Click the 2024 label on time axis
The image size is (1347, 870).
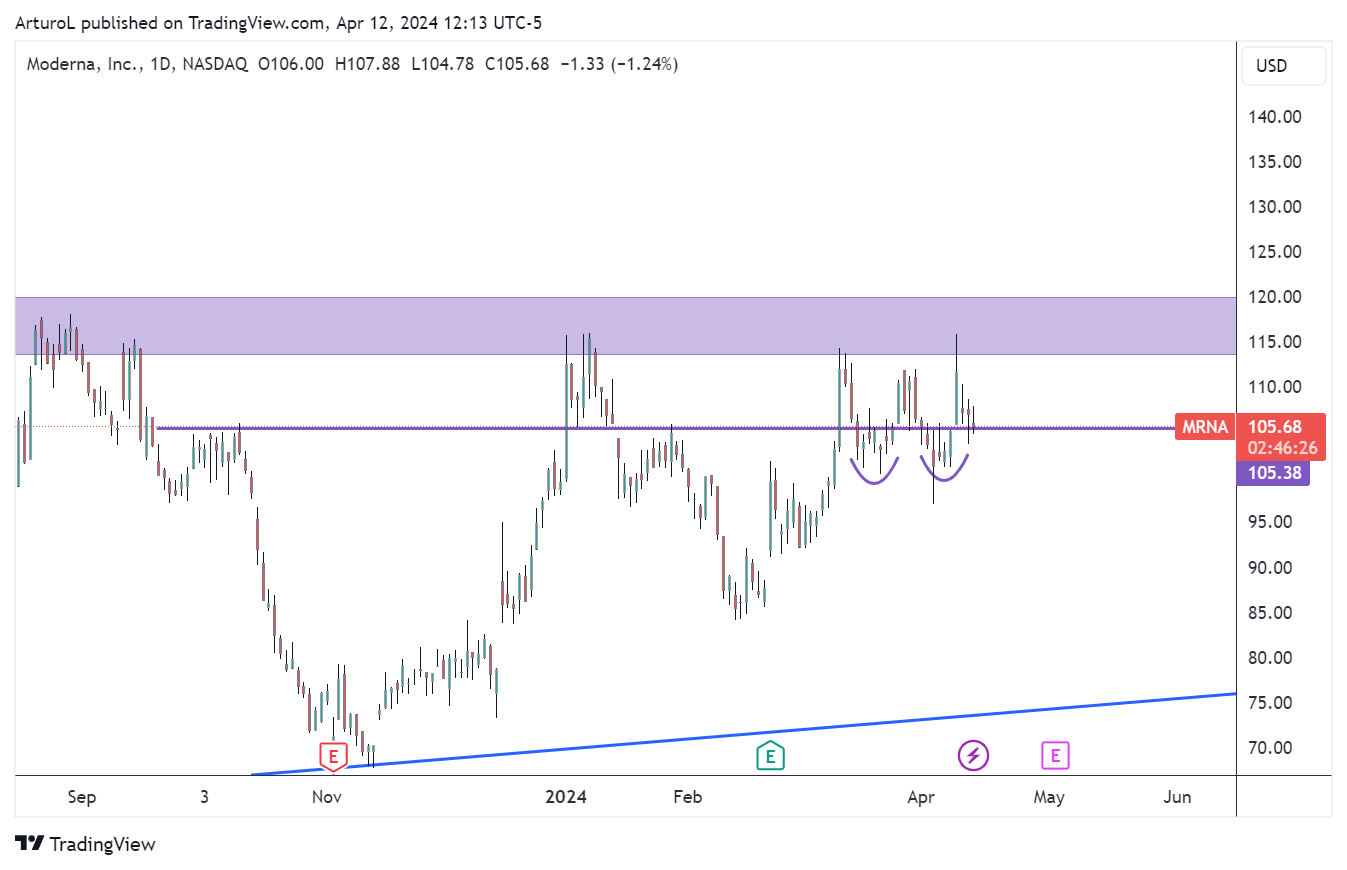(565, 797)
